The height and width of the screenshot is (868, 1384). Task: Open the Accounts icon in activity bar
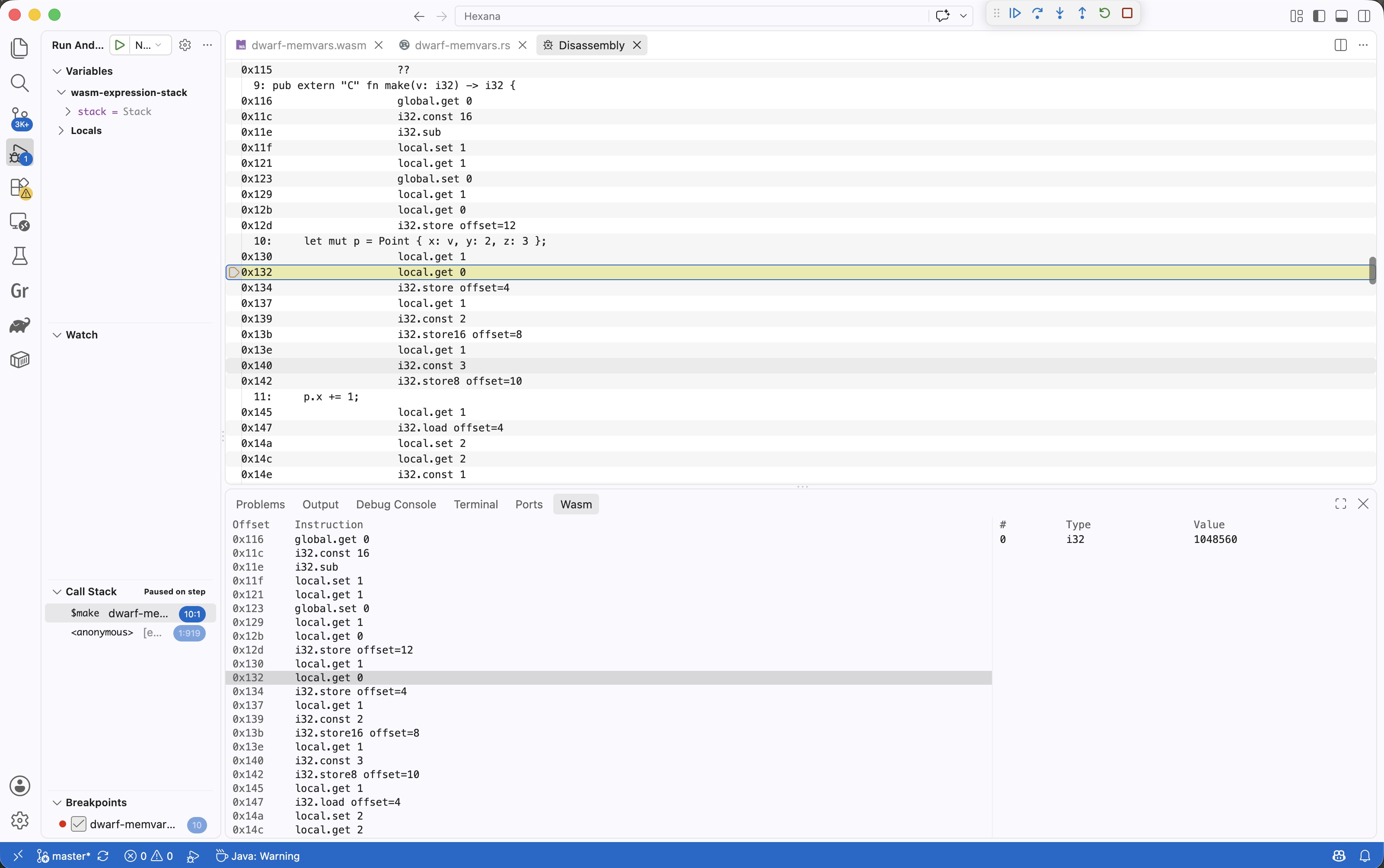[20, 786]
